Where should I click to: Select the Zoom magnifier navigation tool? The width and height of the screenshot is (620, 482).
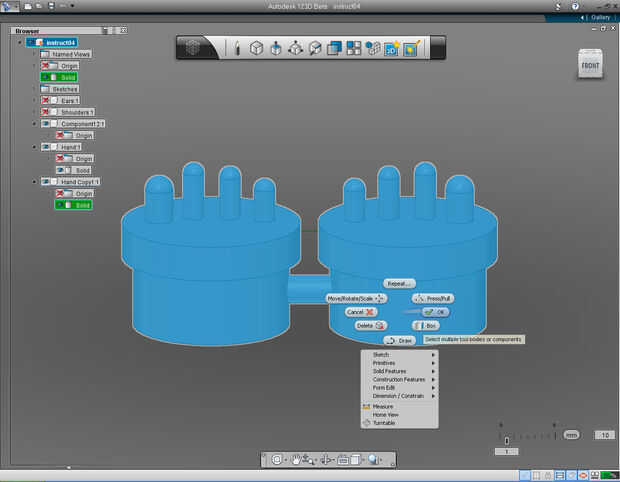tap(308, 460)
